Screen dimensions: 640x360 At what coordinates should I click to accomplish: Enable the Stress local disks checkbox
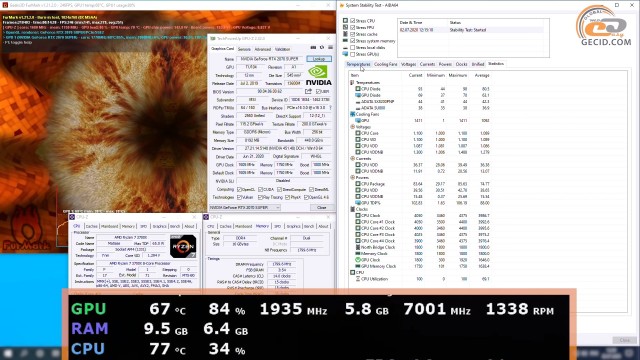pos(353,47)
